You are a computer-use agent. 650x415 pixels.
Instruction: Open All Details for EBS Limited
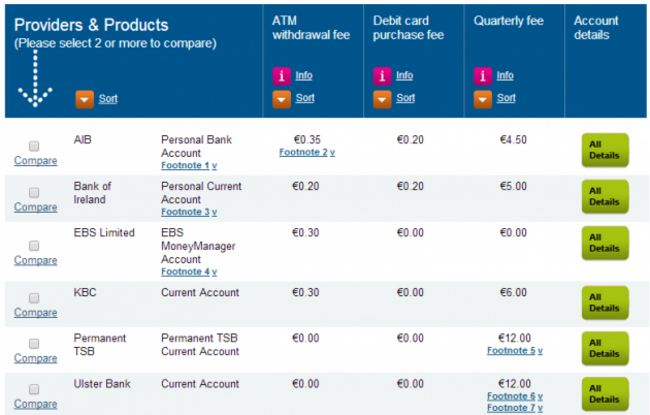pos(604,243)
